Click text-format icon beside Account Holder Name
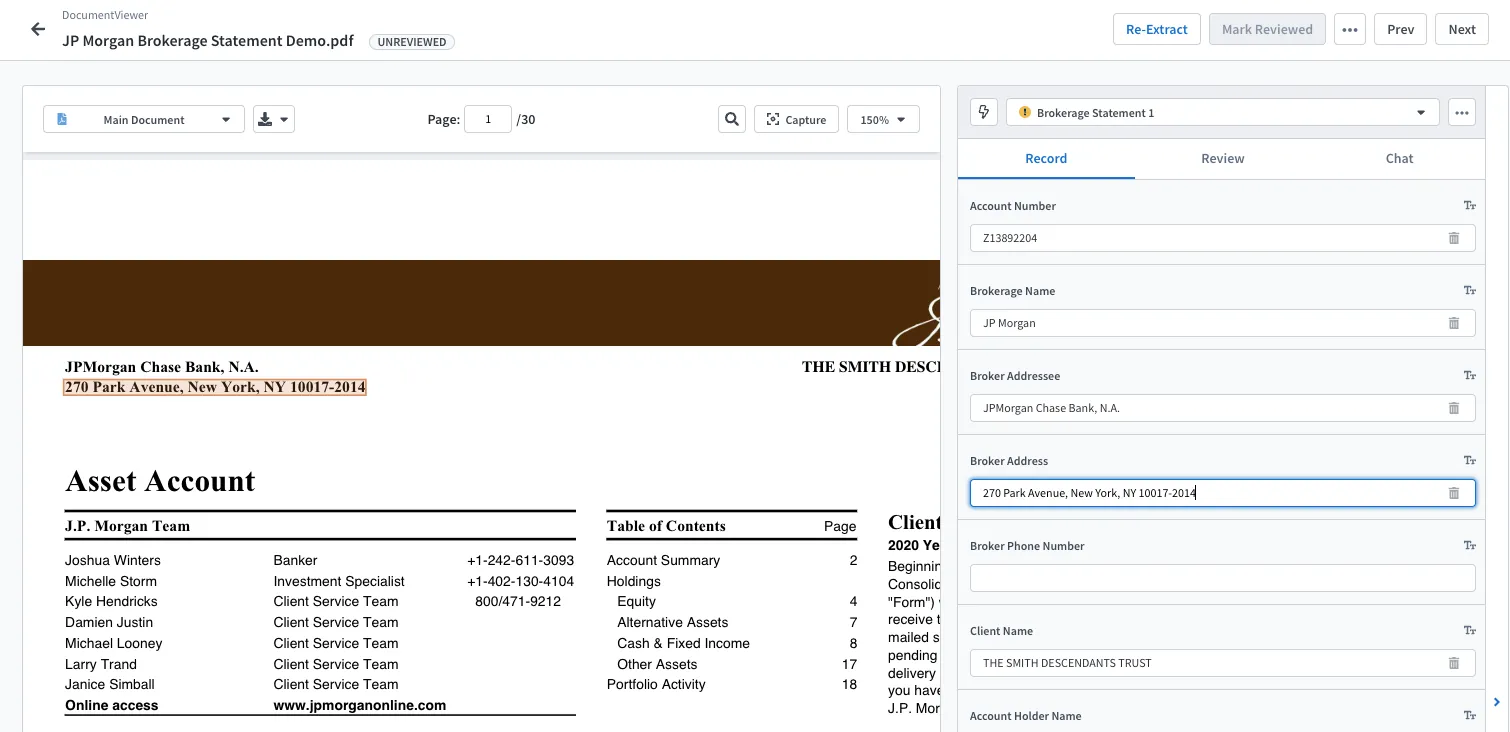This screenshot has height=732, width=1510. pyautogui.click(x=1469, y=716)
